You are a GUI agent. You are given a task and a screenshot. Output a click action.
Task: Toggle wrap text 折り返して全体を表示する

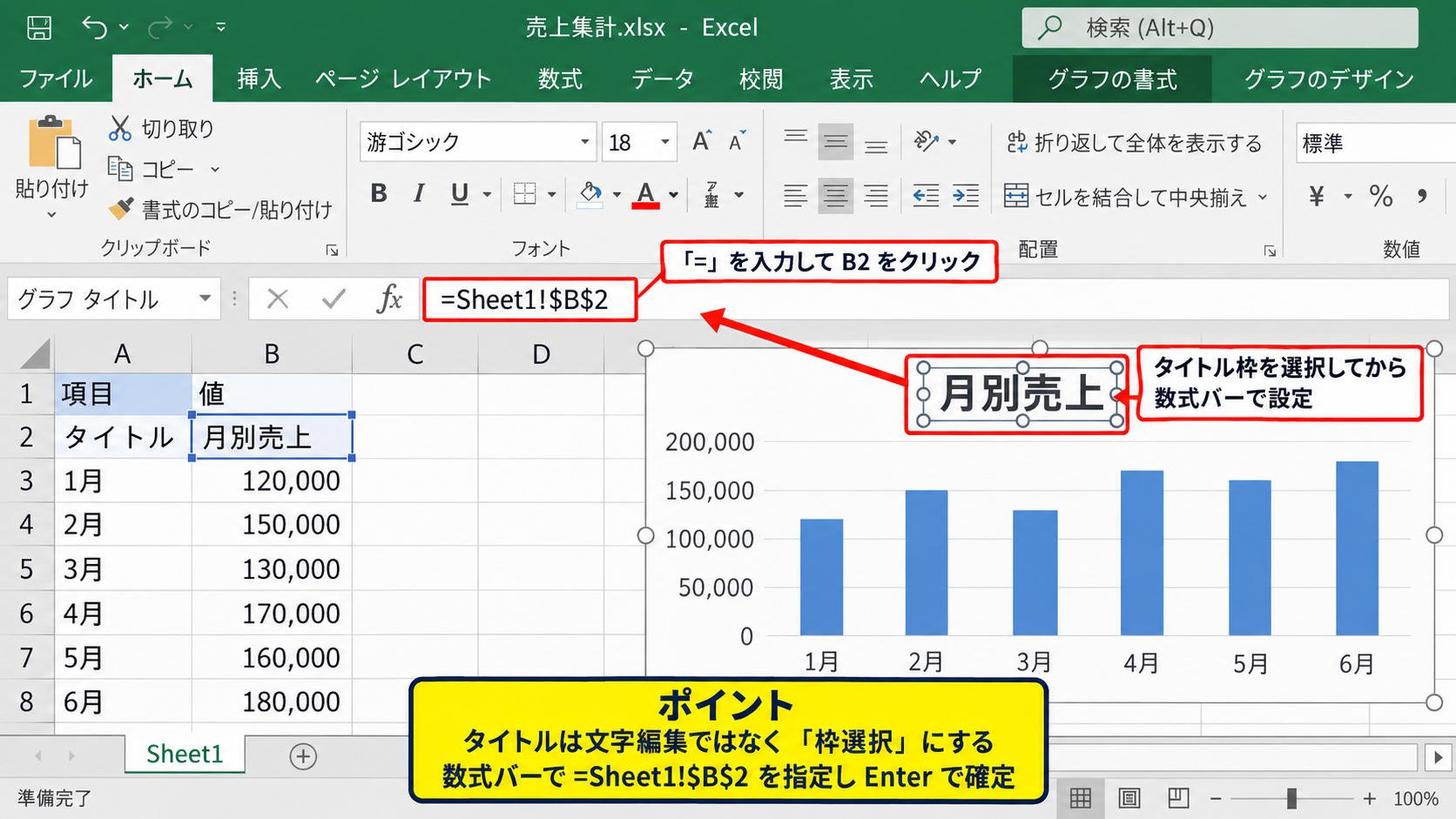(x=1134, y=143)
